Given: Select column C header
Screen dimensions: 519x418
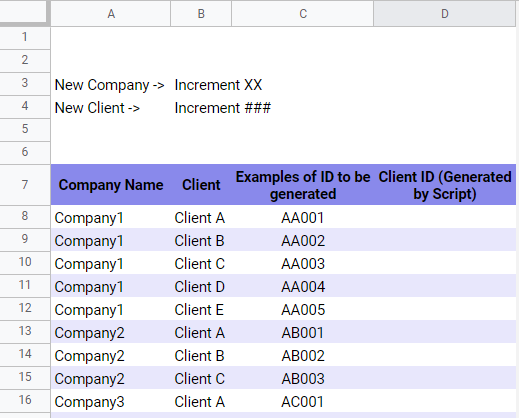Looking at the screenshot, I should point(303,14).
